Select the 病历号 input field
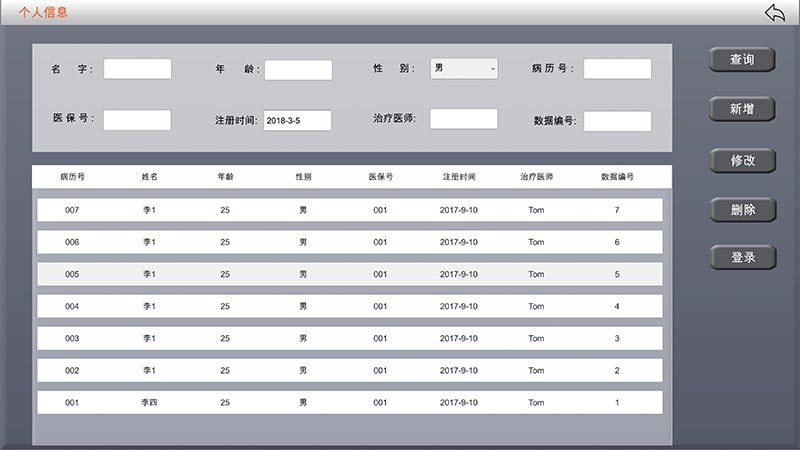This screenshot has width=800, height=450. [617, 69]
